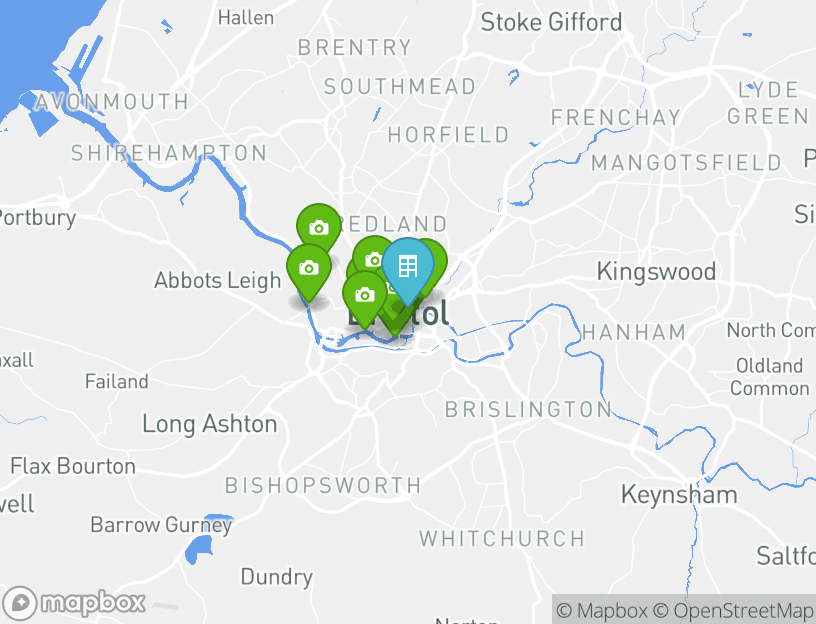Select the camera marker beside the REDLAND label
The height and width of the screenshot is (624, 816).
(318, 227)
